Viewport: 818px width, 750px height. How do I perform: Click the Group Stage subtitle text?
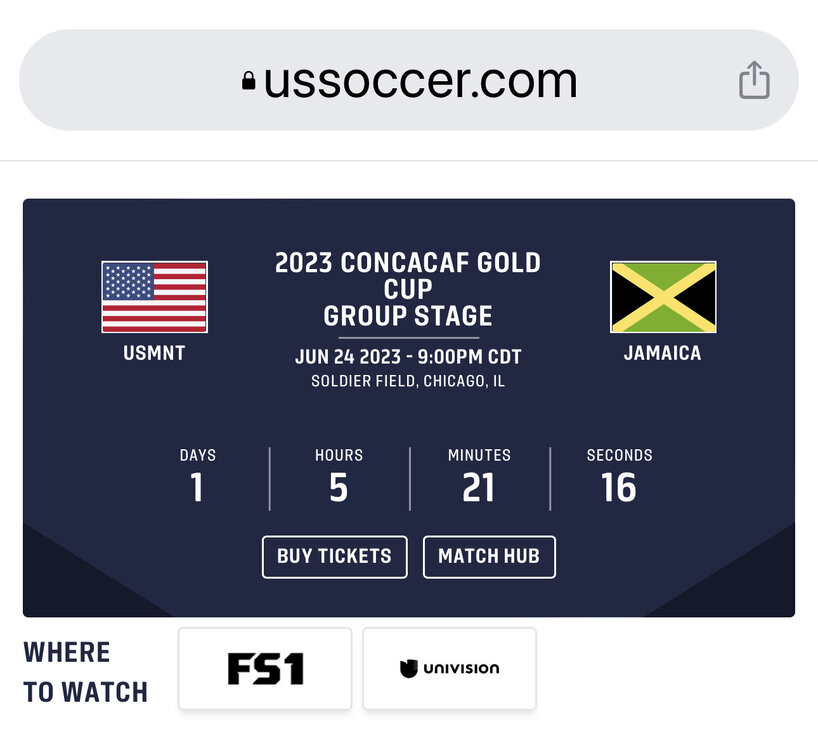click(408, 316)
